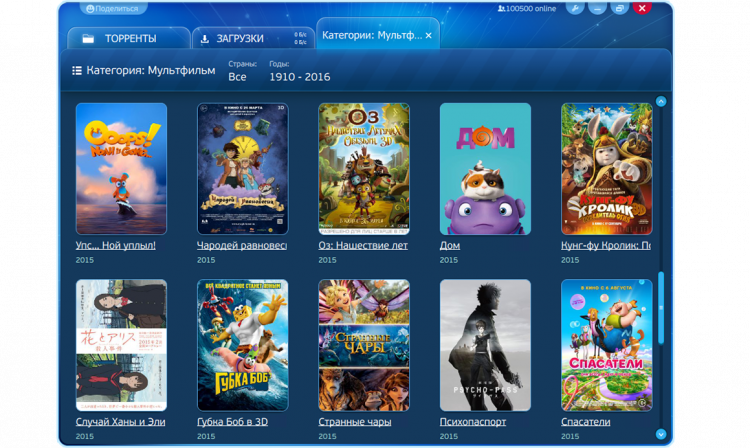750x448 pixels.
Task: Click the Кунг-фу Кролик title link
Action: tap(606, 245)
